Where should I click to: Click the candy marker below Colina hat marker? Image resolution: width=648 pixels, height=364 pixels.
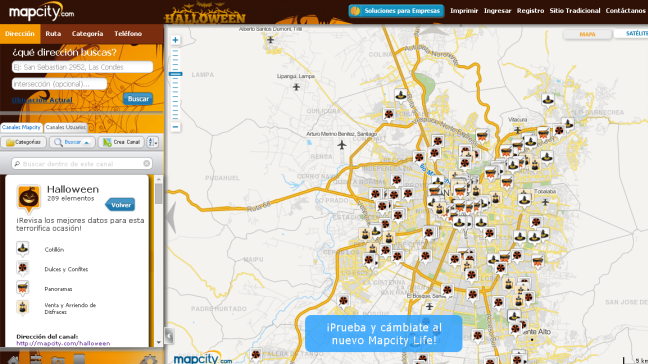point(388,114)
